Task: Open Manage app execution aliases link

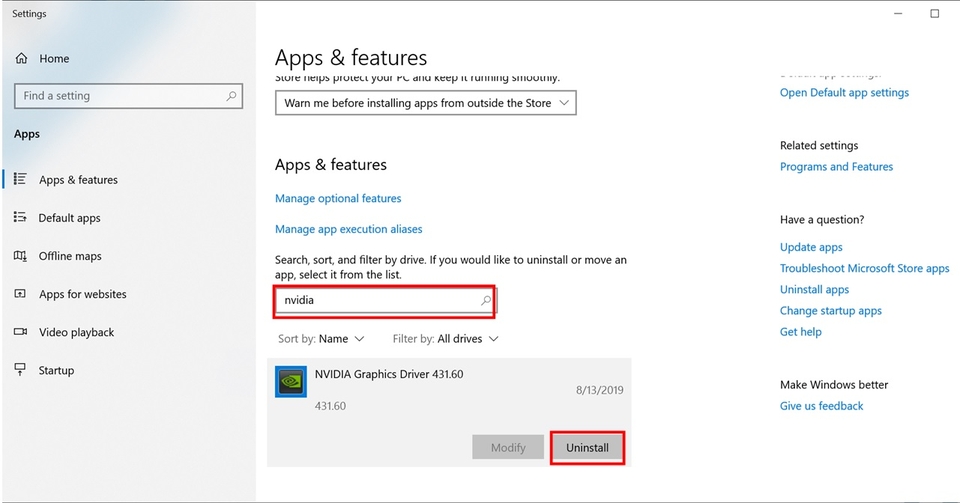Action: click(348, 229)
